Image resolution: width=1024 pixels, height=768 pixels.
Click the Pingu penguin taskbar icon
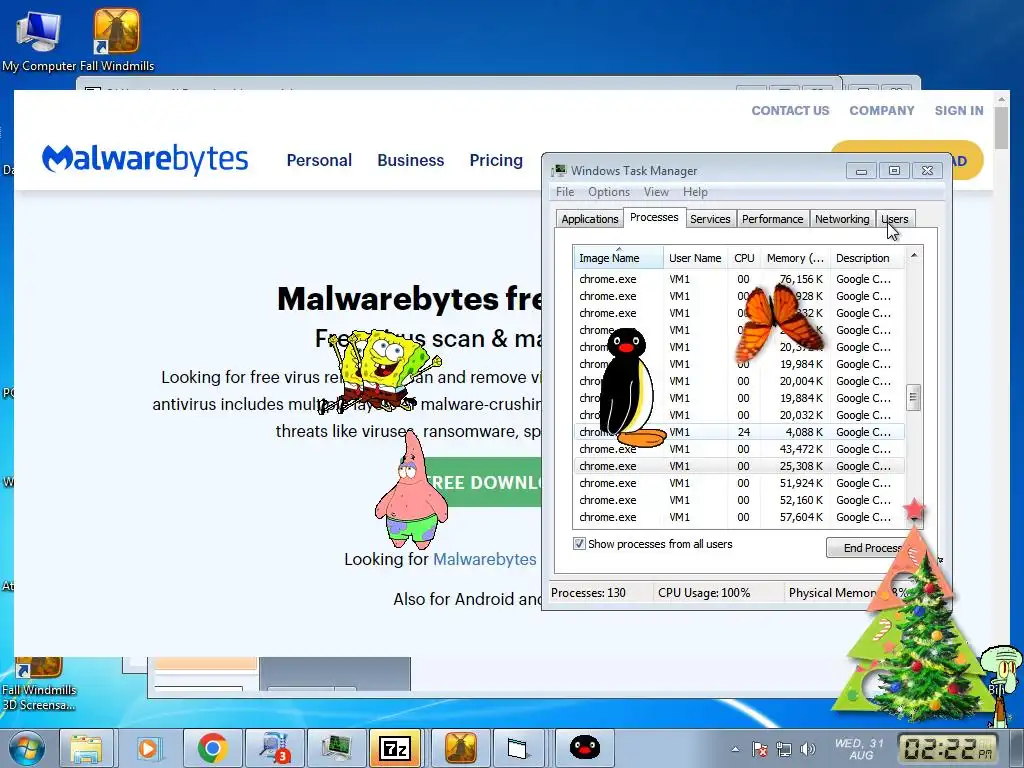click(584, 748)
